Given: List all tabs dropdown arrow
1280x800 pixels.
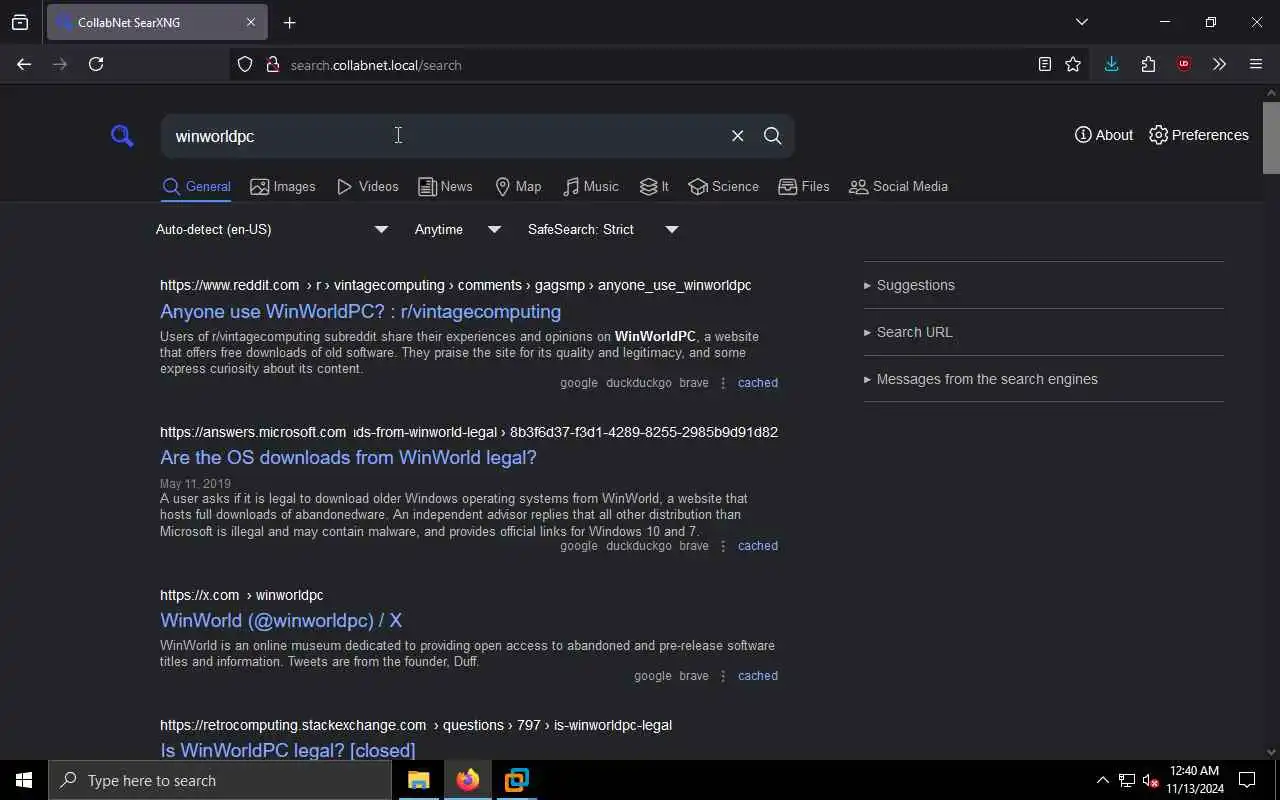Looking at the screenshot, I should click(x=1081, y=22).
